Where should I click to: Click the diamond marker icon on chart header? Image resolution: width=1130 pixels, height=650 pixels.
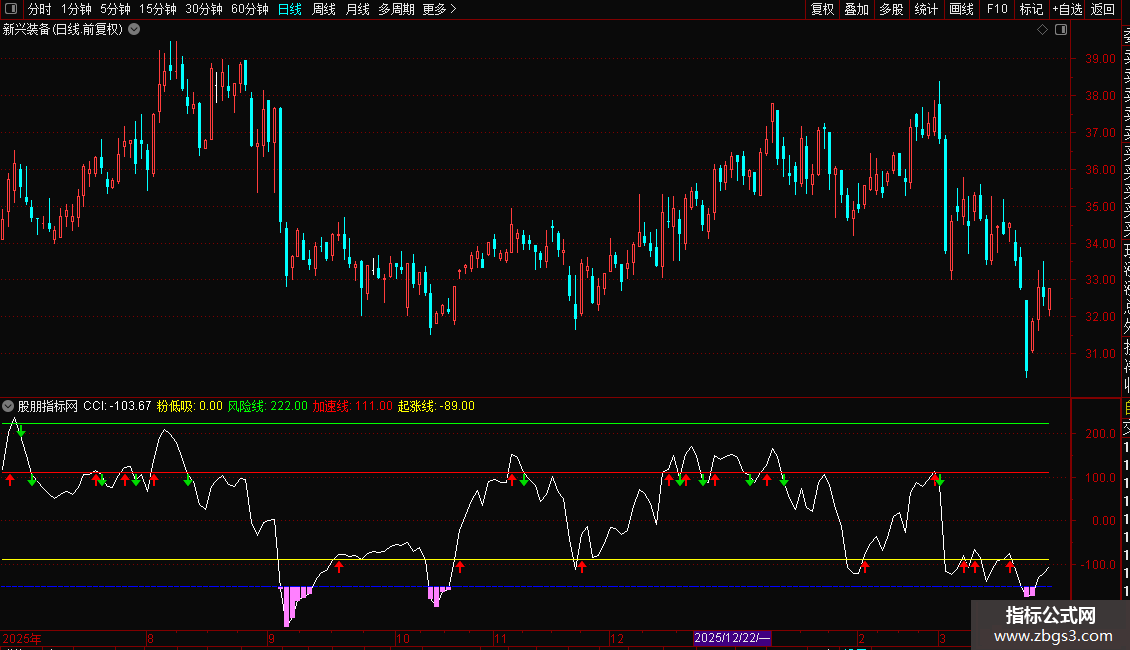(x=1042, y=30)
